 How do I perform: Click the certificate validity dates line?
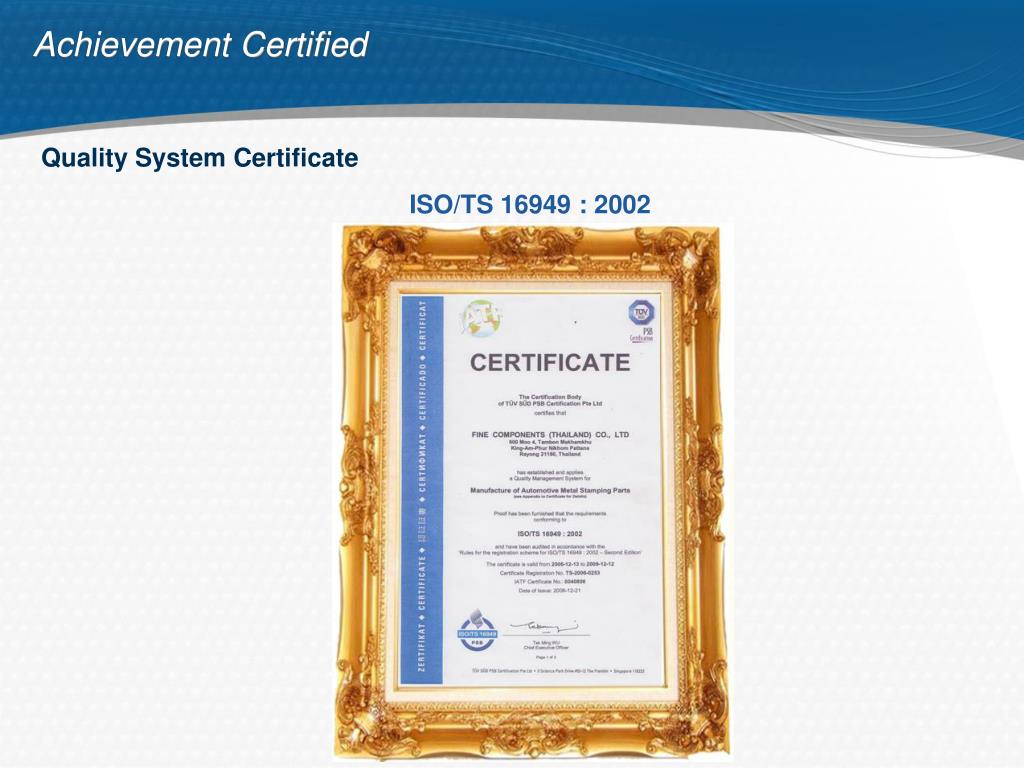(550, 564)
